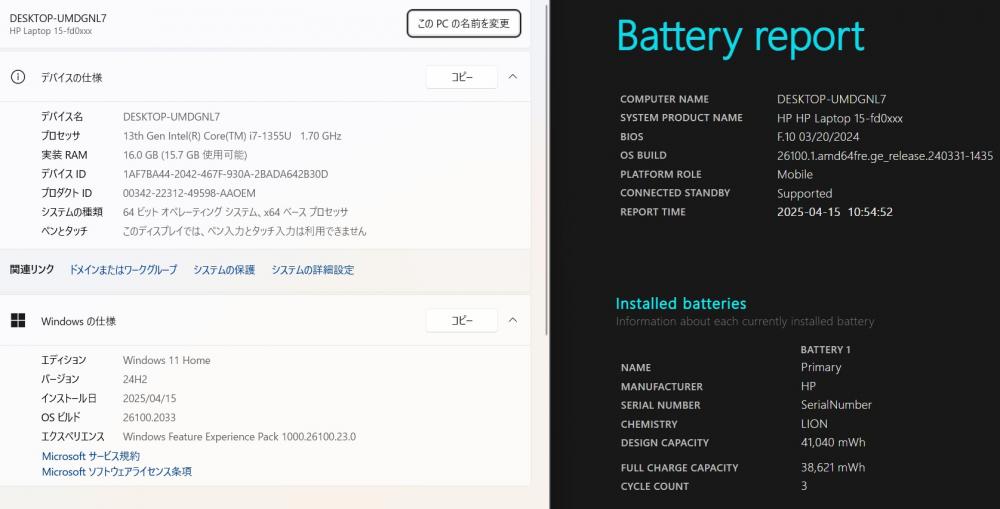Open ドメインまたはワークグループ link
Image resolution: width=1000 pixels, height=509 pixels.
click(123, 270)
